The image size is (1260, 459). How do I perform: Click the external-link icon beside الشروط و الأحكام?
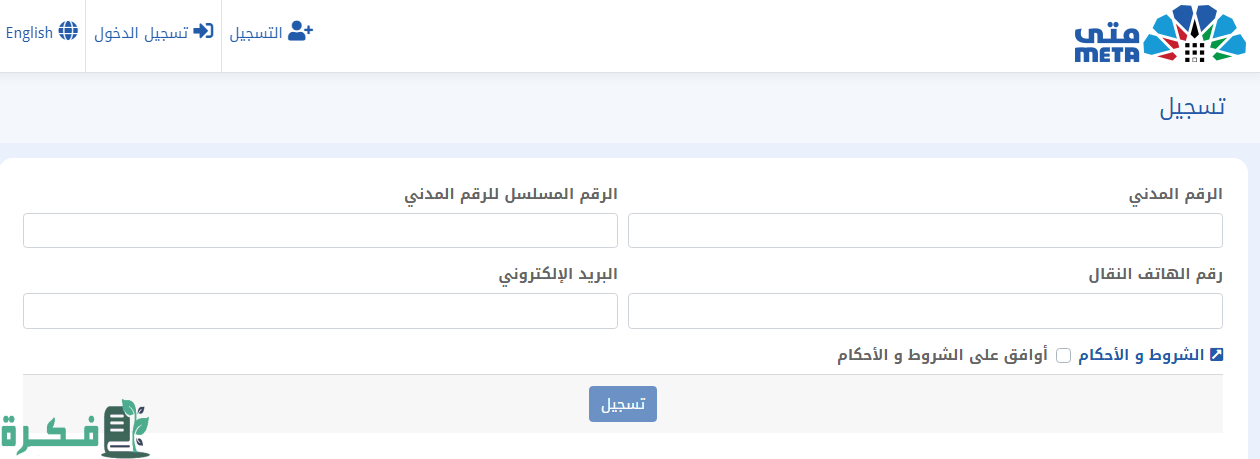point(1216,355)
